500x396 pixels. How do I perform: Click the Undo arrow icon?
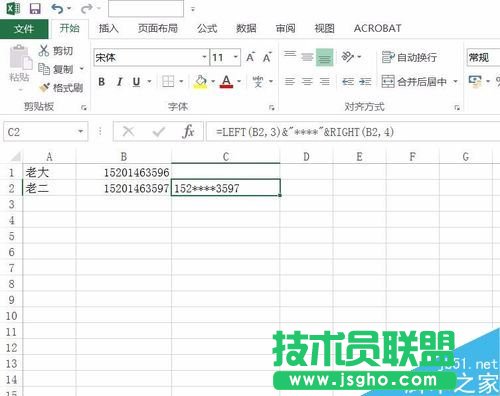[x=57, y=8]
